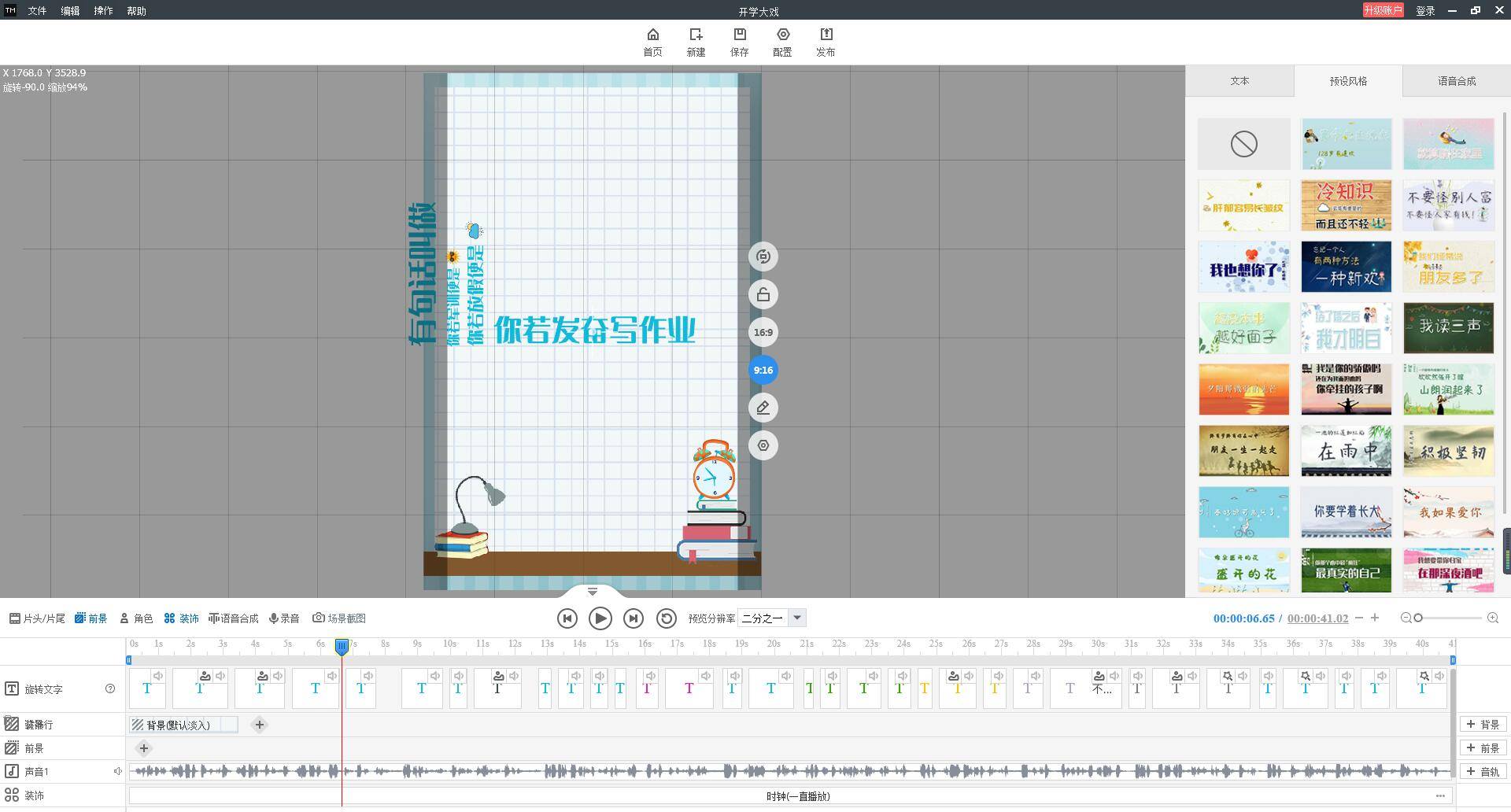1511x812 pixels.
Task: Click the timeline zoom slider
Action: point(1448,618)
